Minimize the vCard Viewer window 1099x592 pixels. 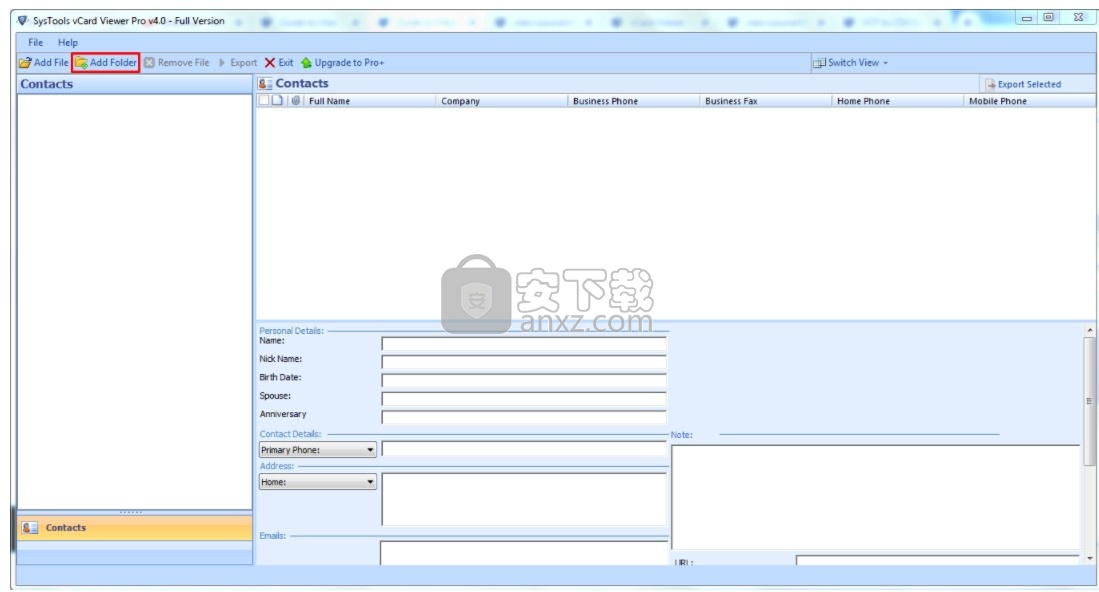coord(1027,18)
